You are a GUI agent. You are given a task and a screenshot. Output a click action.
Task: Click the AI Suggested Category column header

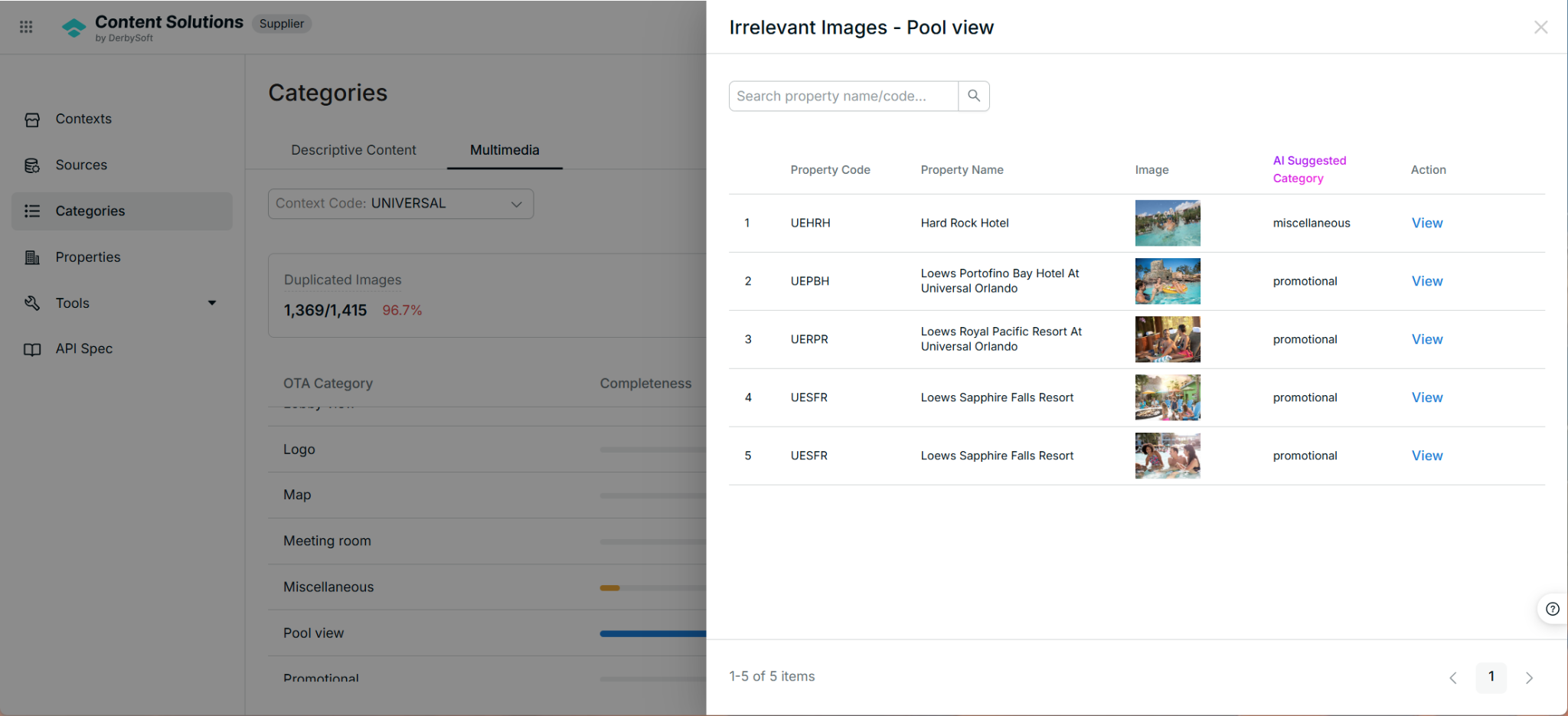1309,169
